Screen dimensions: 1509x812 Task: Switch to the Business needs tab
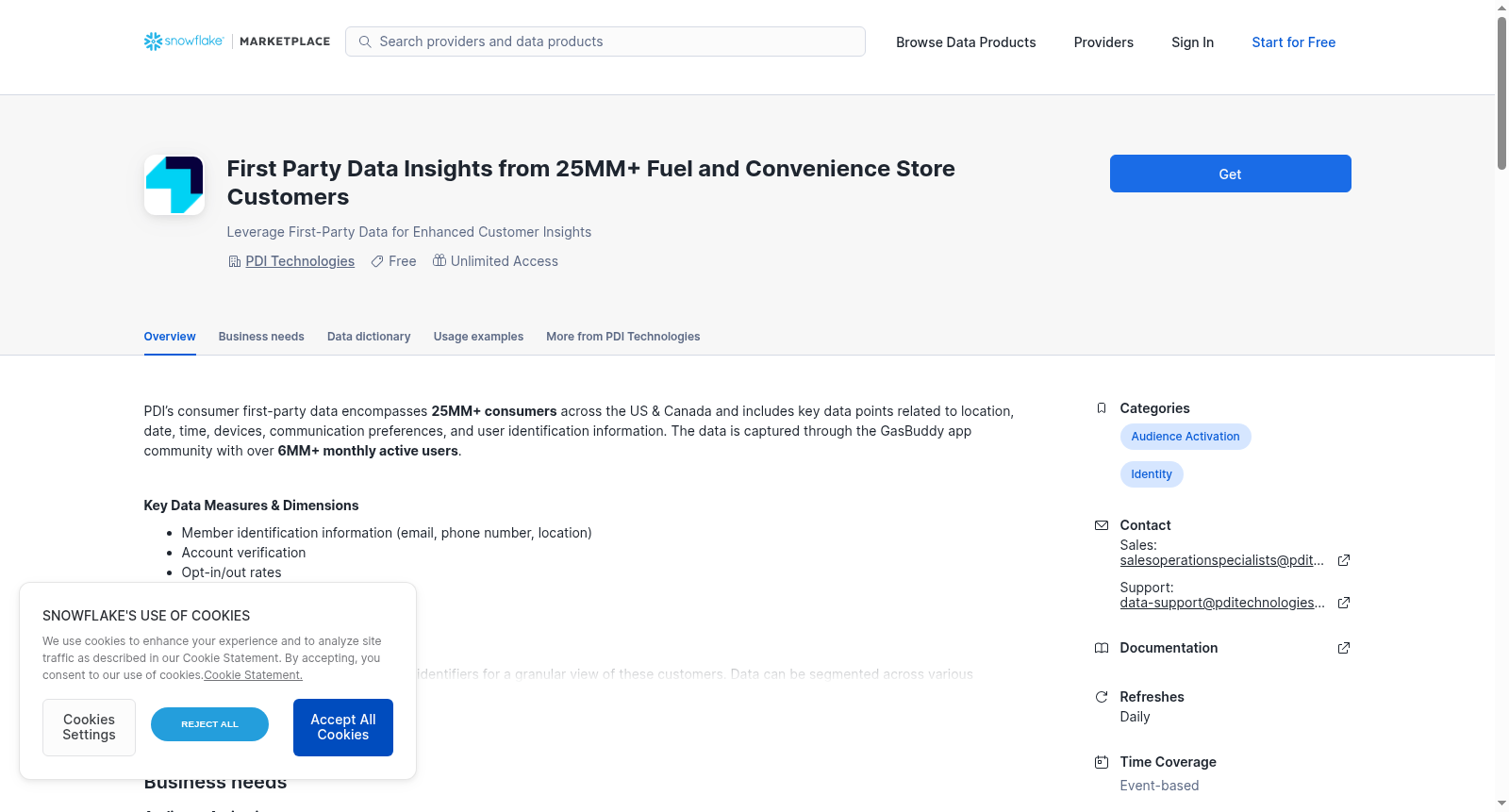(x=261, y=337)
